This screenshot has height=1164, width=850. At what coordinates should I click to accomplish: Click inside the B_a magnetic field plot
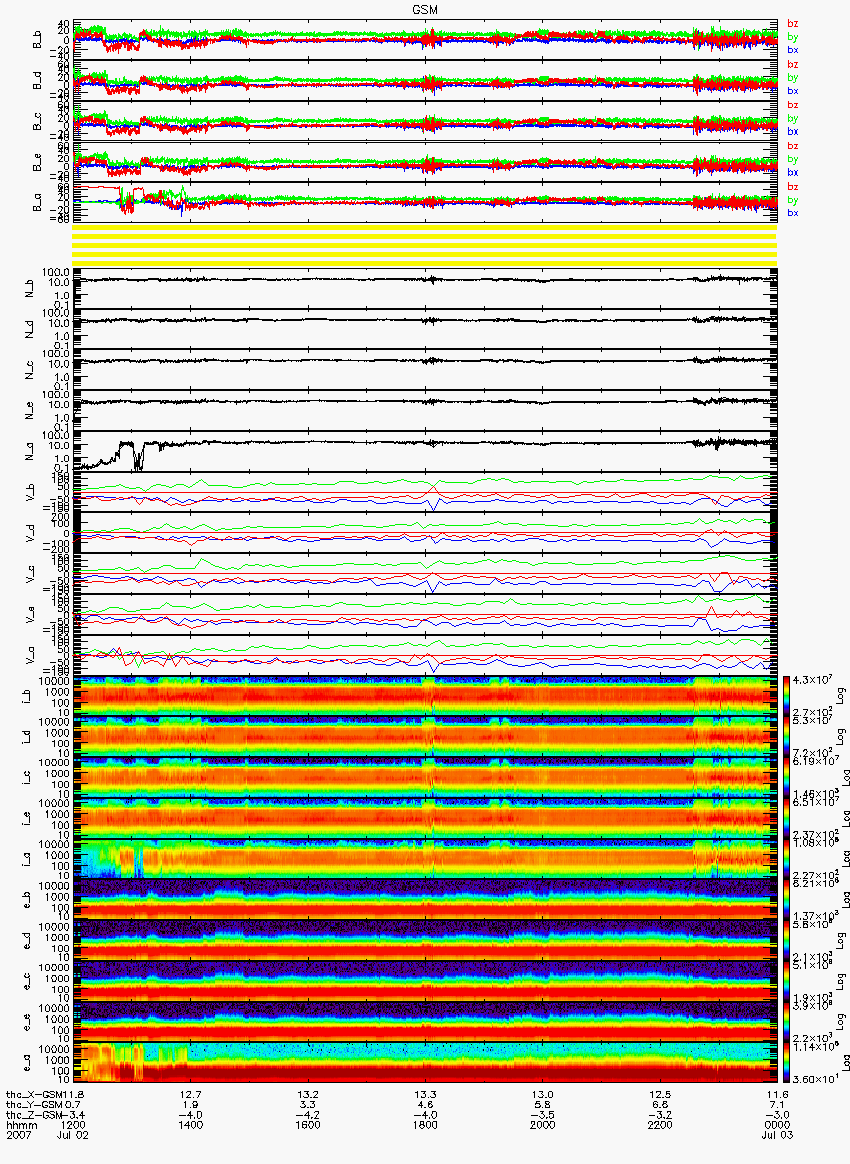pyautogui.click(x=425, y=203)
